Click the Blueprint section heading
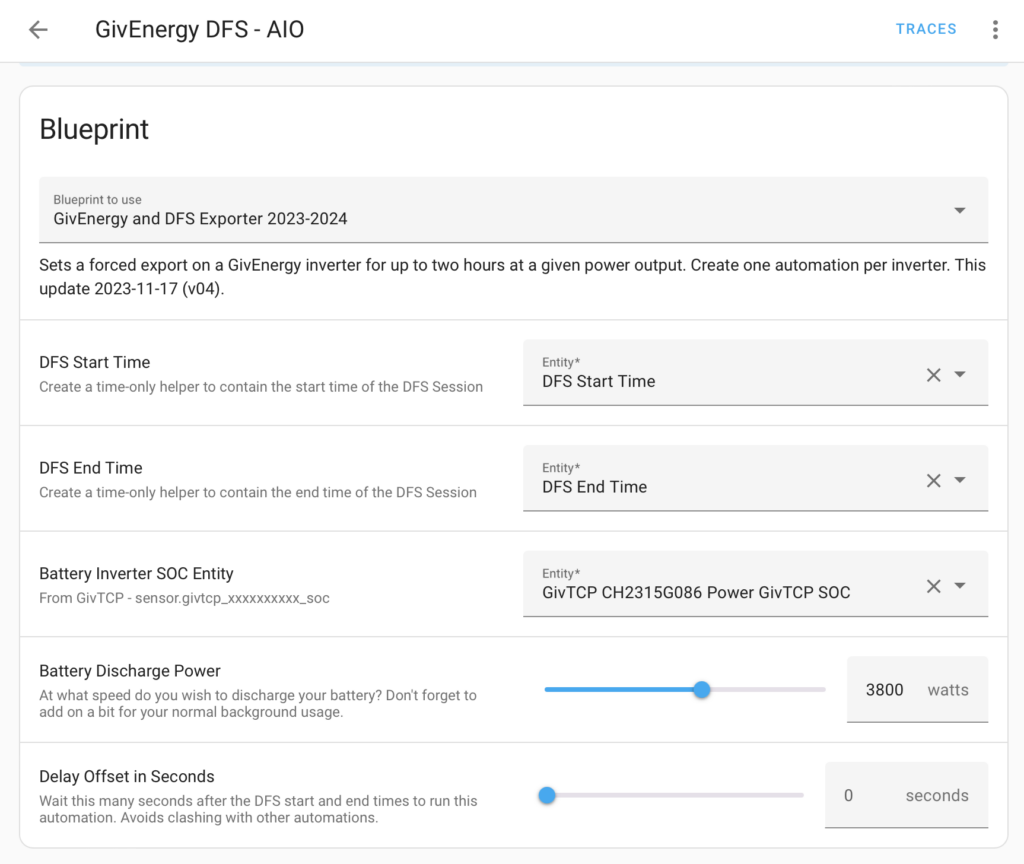Image resolution: width=1024 pixels, height=864 pixels. [x=94, y=129]
